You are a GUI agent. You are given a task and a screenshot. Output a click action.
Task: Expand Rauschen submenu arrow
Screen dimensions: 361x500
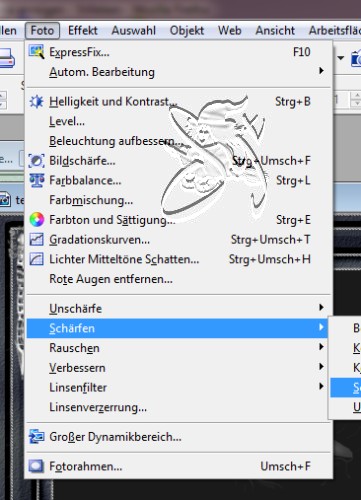click(x=321, y=347)
